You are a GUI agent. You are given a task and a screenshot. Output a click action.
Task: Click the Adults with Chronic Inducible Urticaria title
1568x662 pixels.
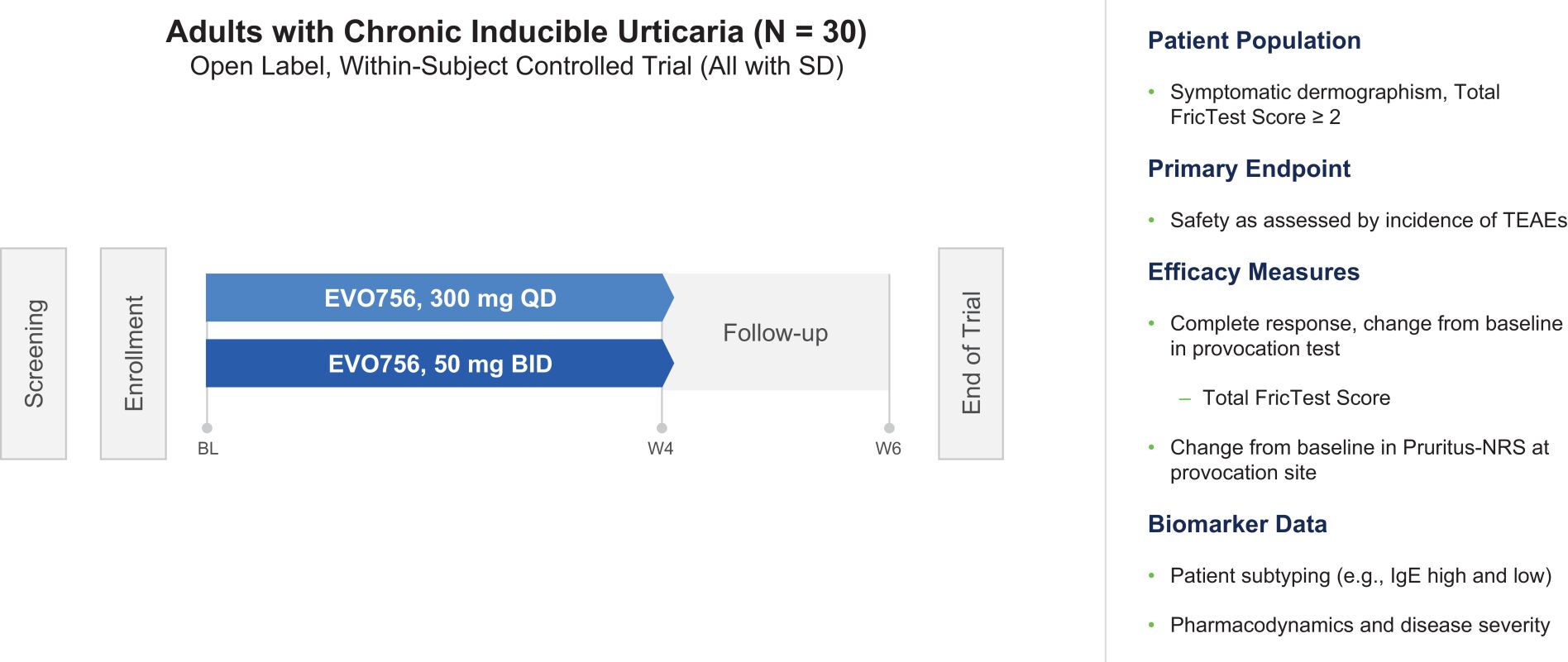pos(516,32)
